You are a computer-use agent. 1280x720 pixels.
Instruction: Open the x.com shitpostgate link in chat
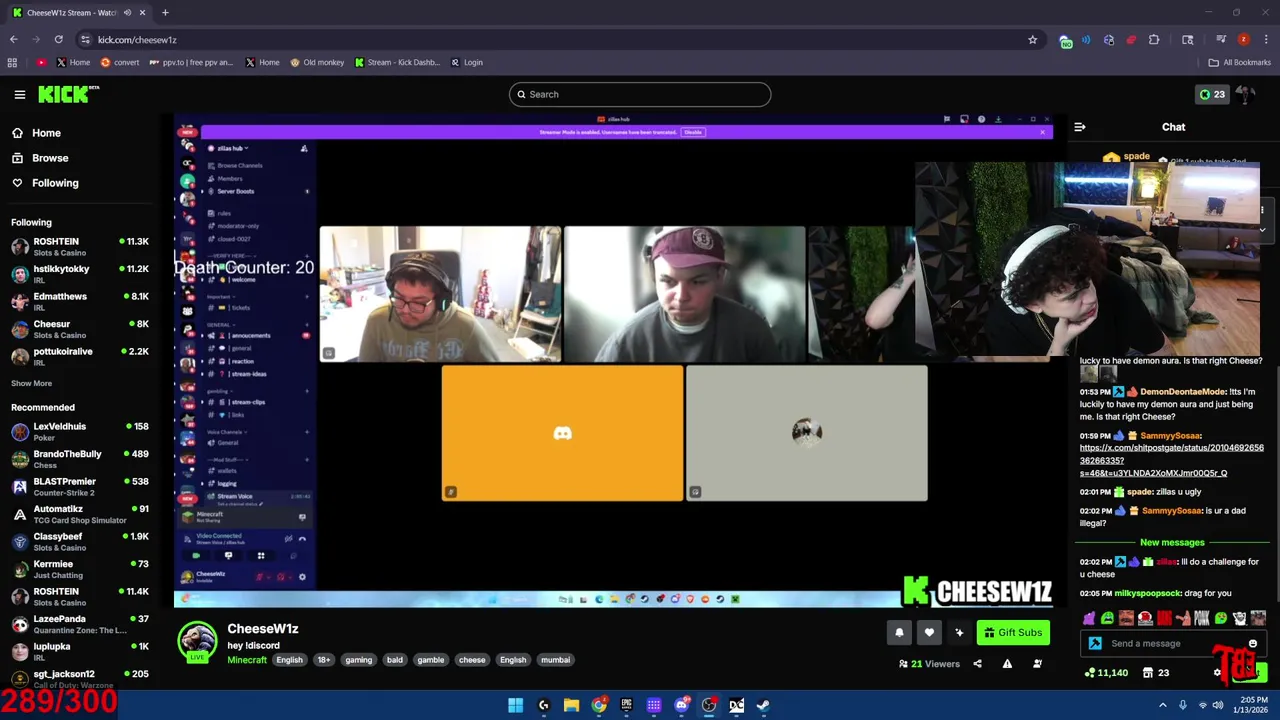pyautogui.click(x=1171, y=460)
